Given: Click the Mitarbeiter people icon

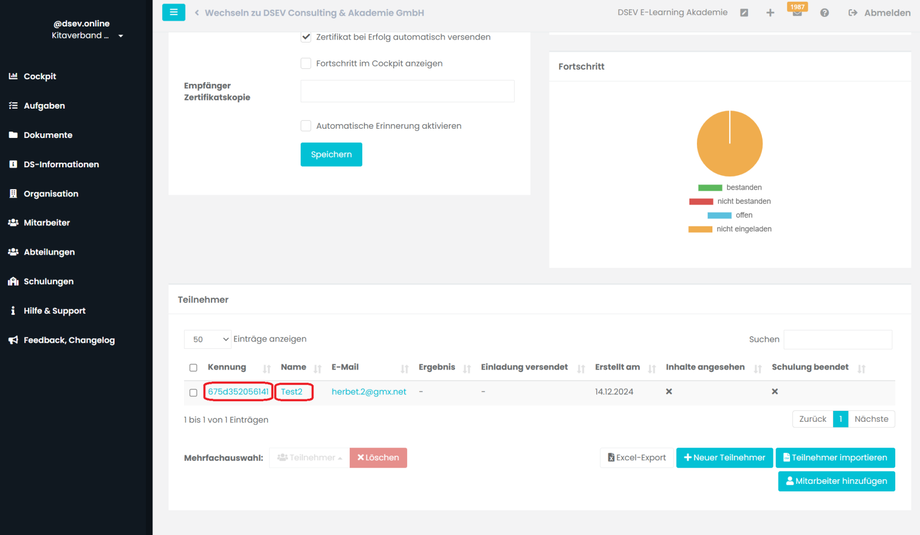Looking at the screenshot, I should (13, 223).
